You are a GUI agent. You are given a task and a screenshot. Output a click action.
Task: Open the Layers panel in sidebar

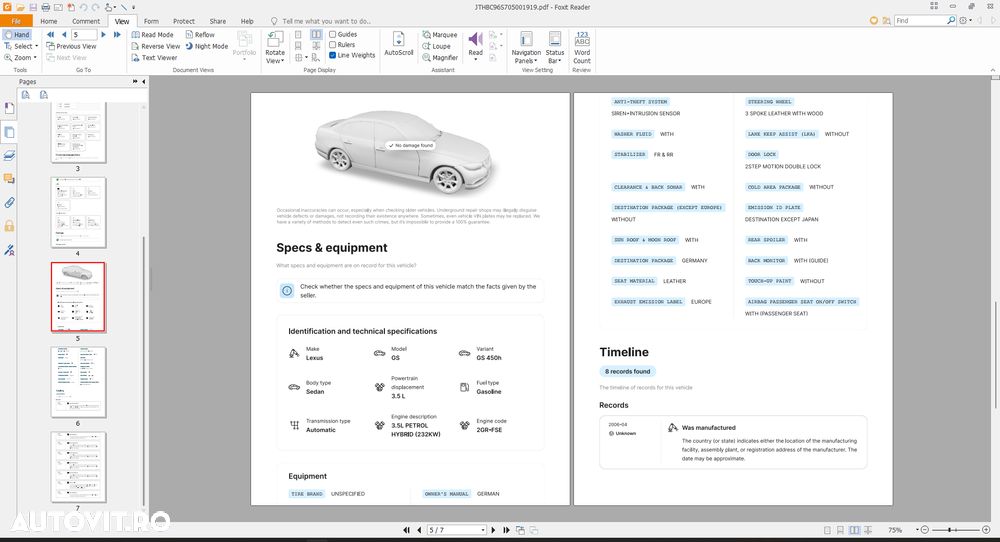click(9, 155)
